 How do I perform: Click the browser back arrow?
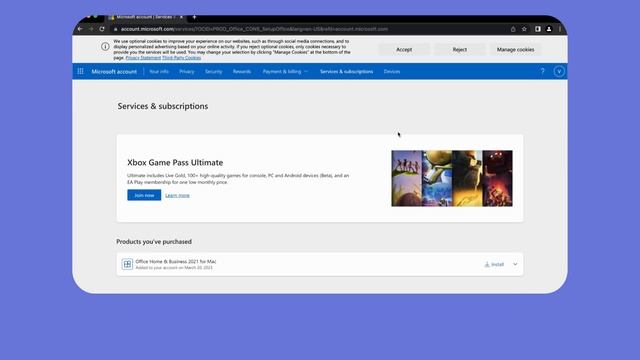coord(80,29)
